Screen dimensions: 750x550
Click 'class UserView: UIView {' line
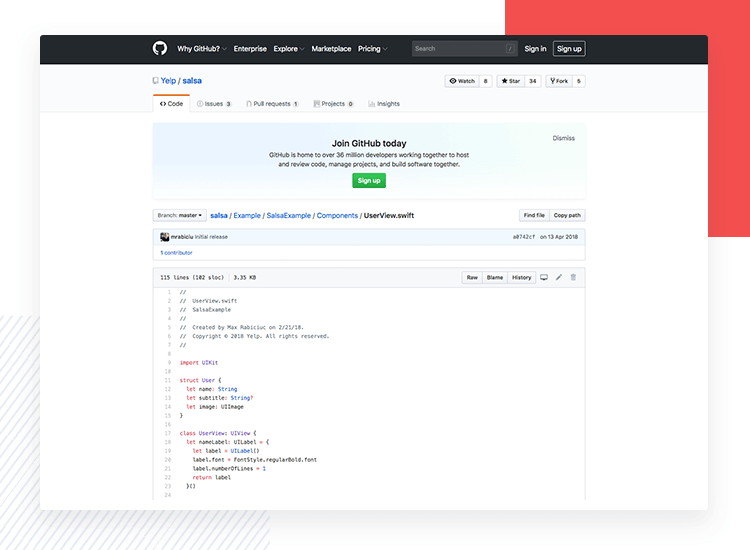(218, 433)
